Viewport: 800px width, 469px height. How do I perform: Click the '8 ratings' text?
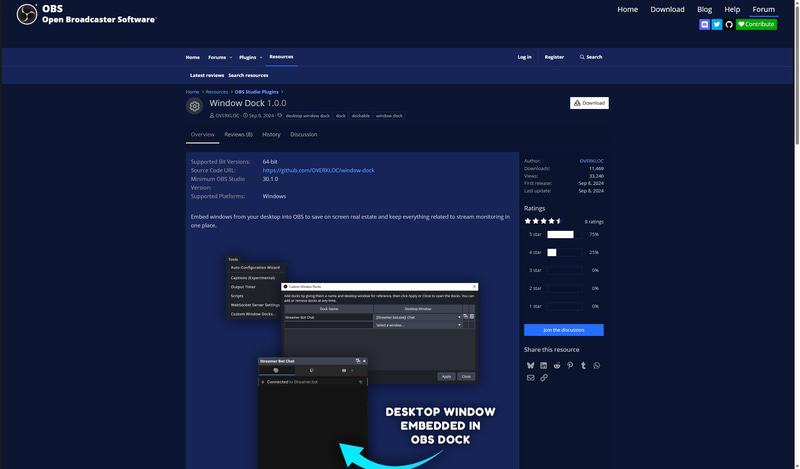pos(594,221)
